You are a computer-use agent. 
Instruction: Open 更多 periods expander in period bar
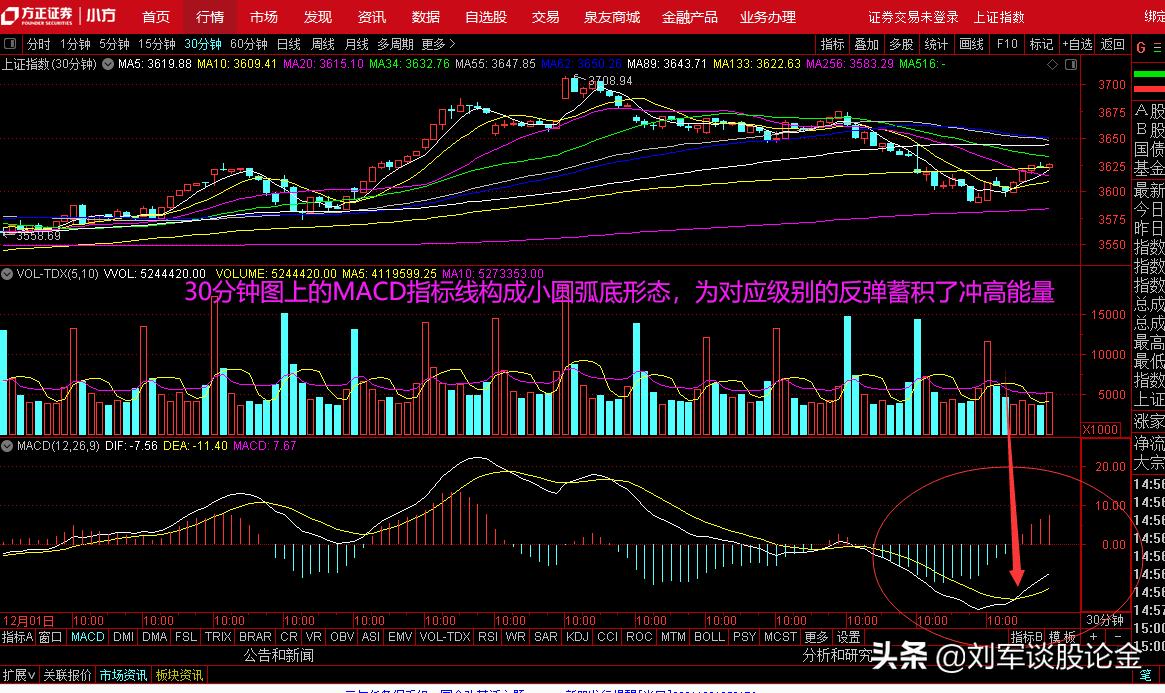coord(438,44)
